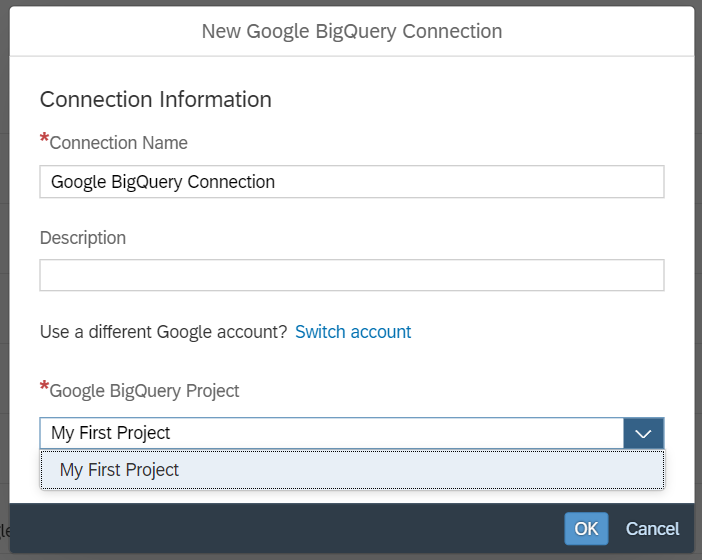Expand the Google BigQuery Project dropdown arrow
The image size is (702, 560).
tap(643, 433)
